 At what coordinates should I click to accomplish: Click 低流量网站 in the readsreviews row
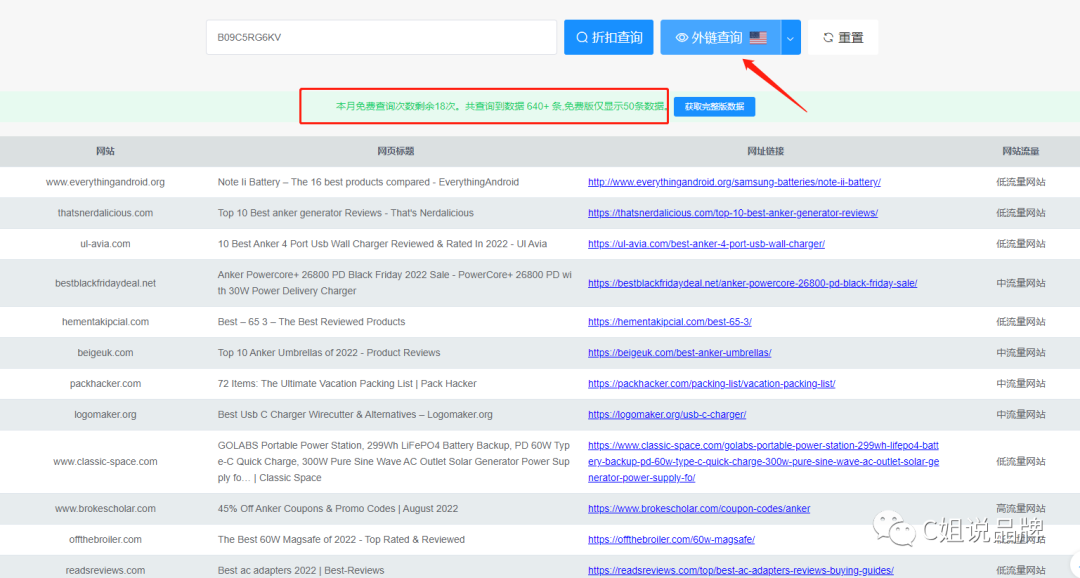(x=1021, y=570)
